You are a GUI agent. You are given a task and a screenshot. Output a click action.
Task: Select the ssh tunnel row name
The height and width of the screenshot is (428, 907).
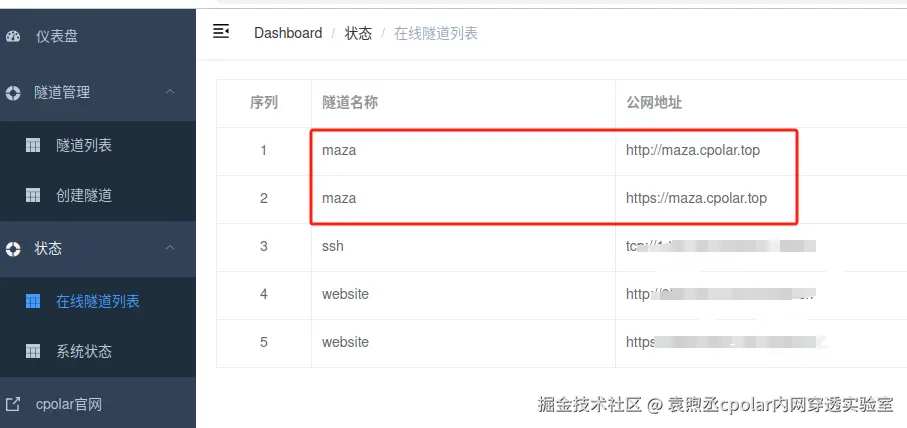333,246
